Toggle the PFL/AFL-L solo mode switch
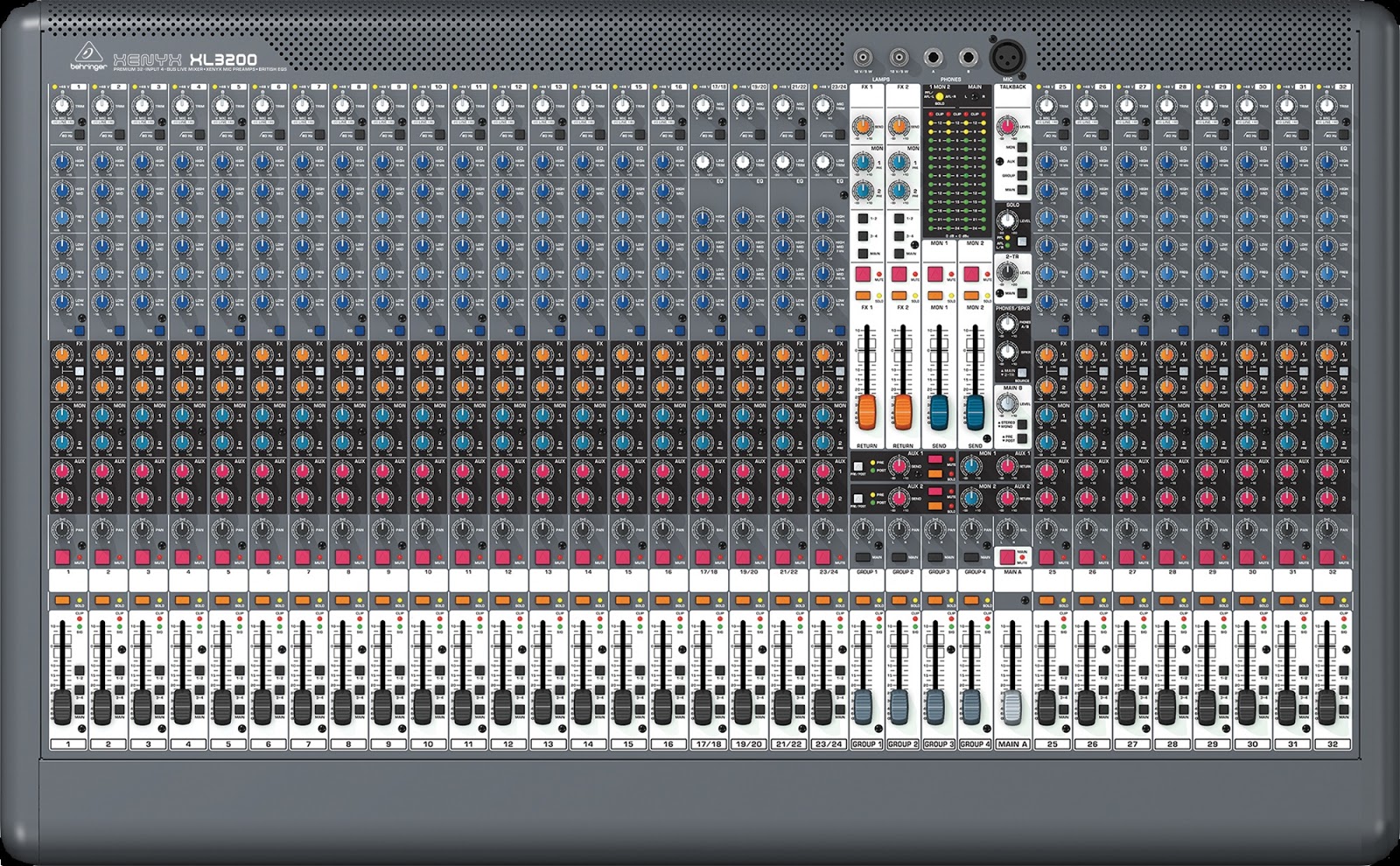The image size is (1400, 866). pyautogui.click(x=1022, y=243)
